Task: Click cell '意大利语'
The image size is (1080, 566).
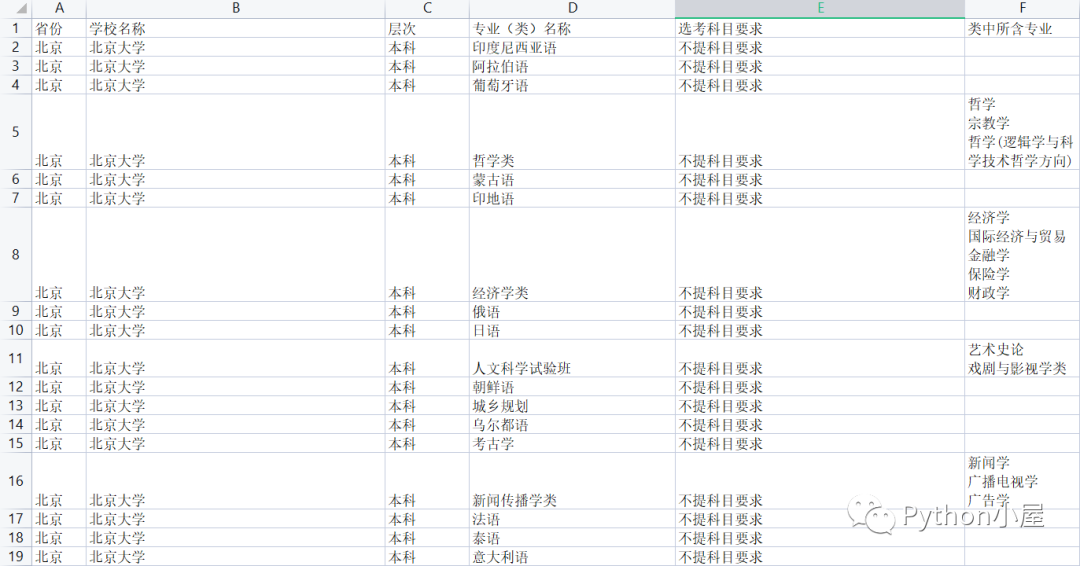Action: (x=572, y=556)
